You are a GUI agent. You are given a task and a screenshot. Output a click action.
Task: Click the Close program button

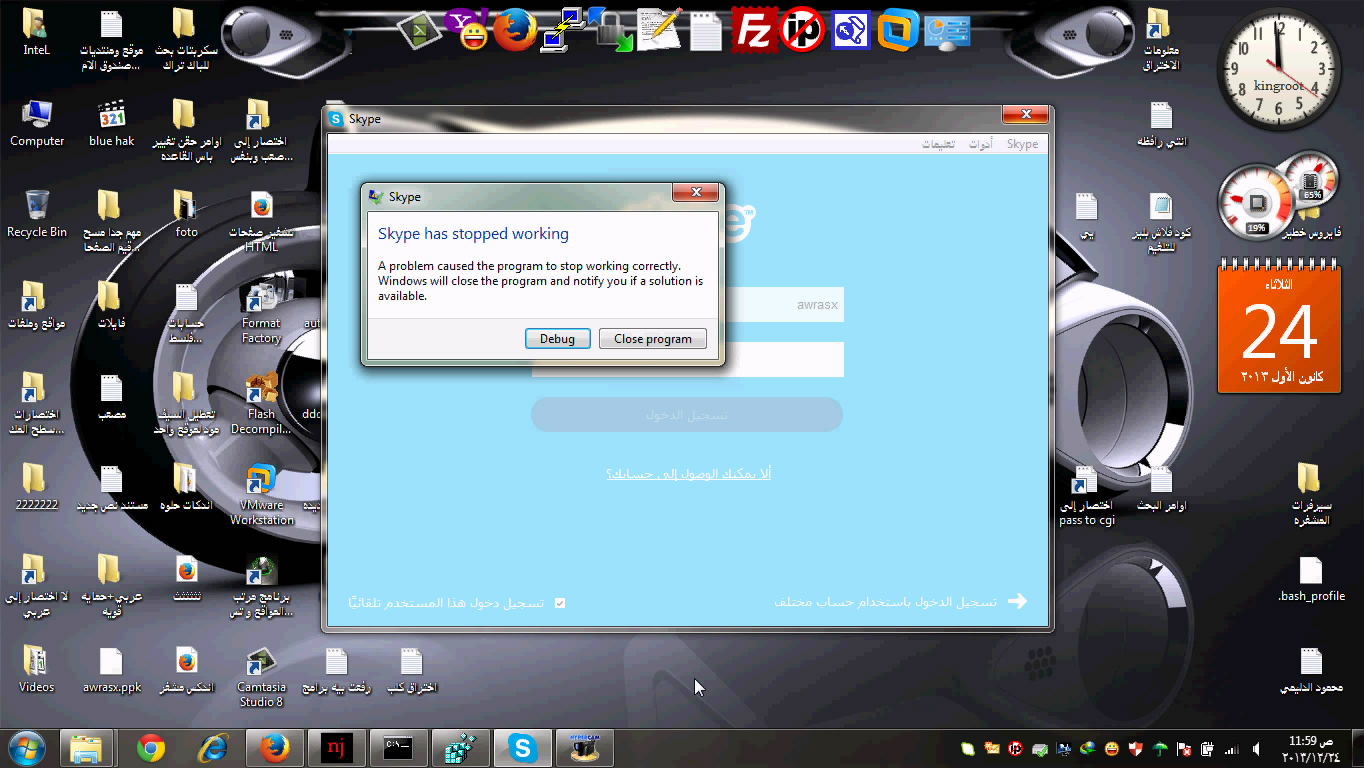[x=652, y=339]
